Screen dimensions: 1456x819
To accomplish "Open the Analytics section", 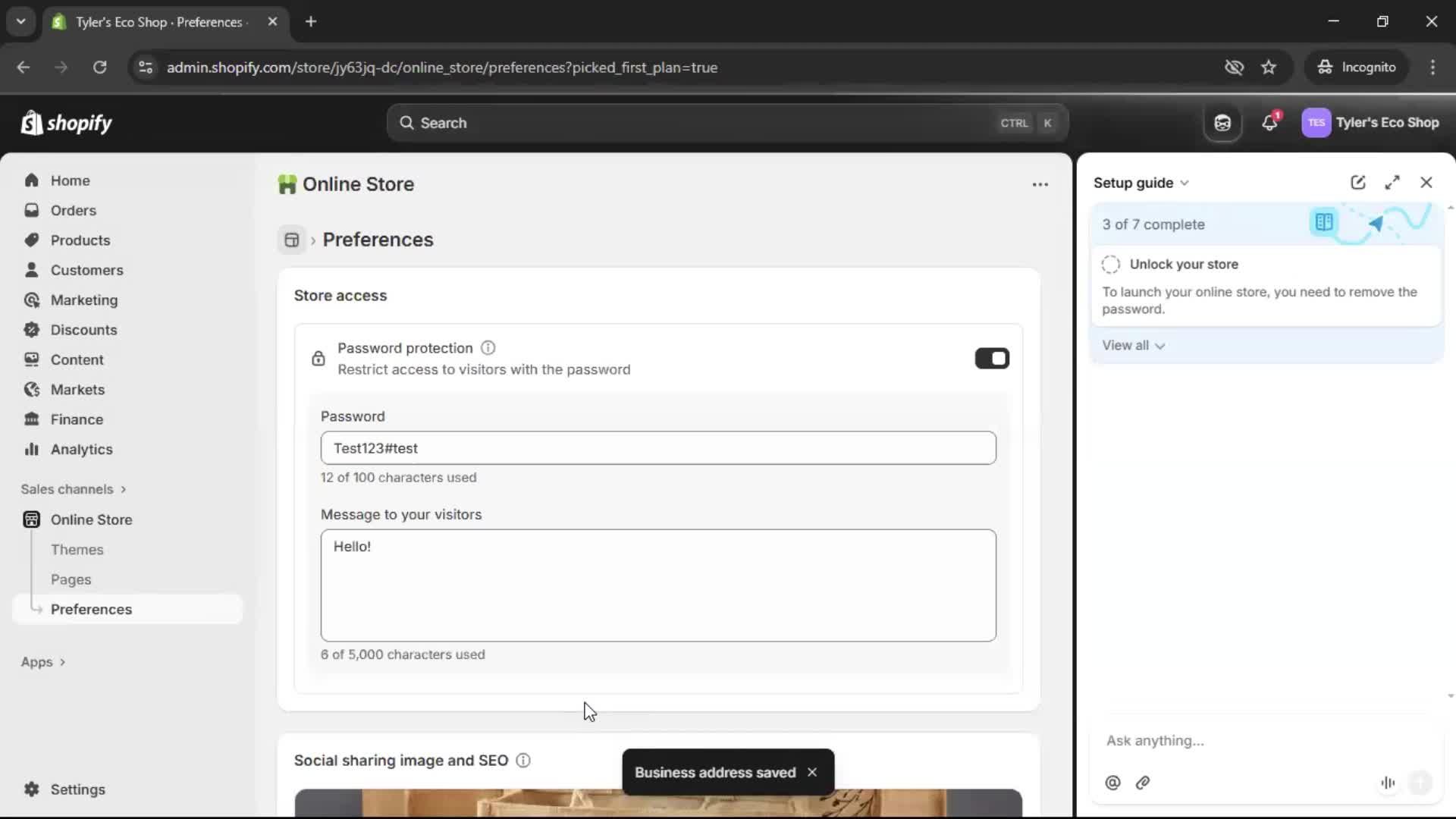I will [x=81, y=449].
